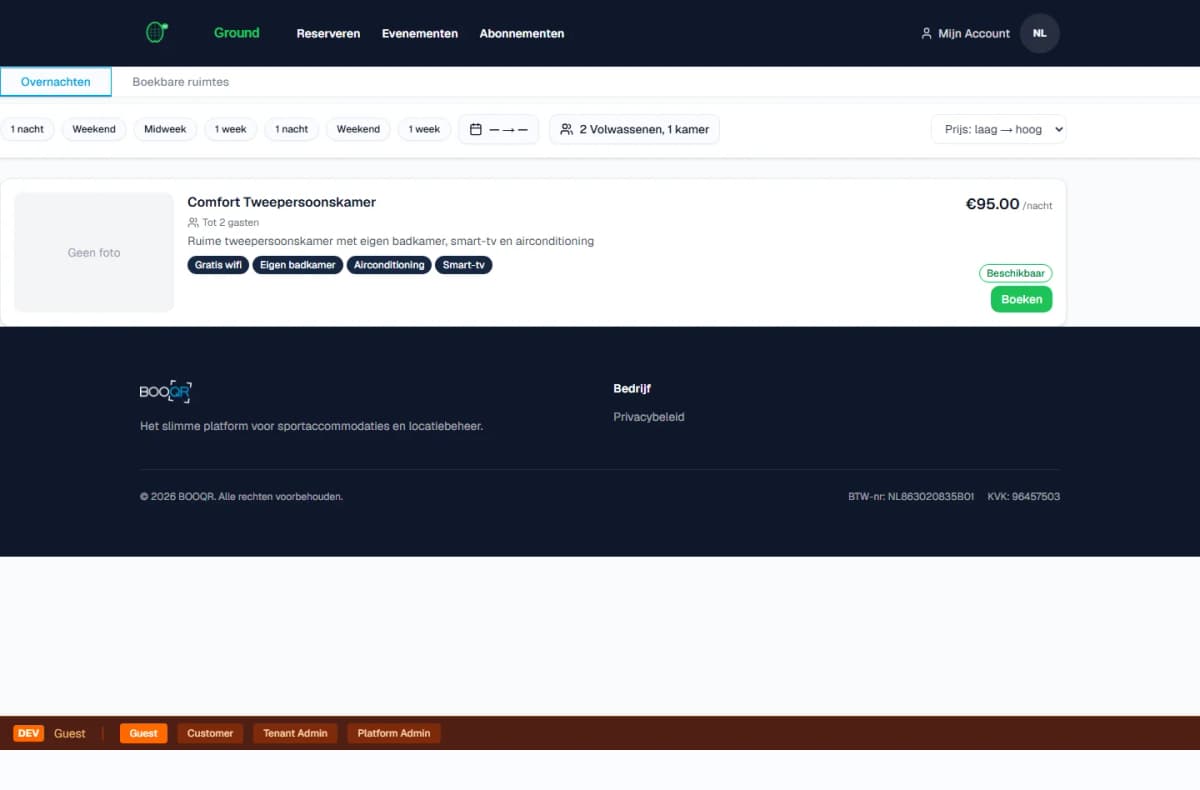The width and height of the screenshot is (1200, 790).
Task: Open the Reserveren menu item
Action: pyautogui.click(x=328, y=33)
